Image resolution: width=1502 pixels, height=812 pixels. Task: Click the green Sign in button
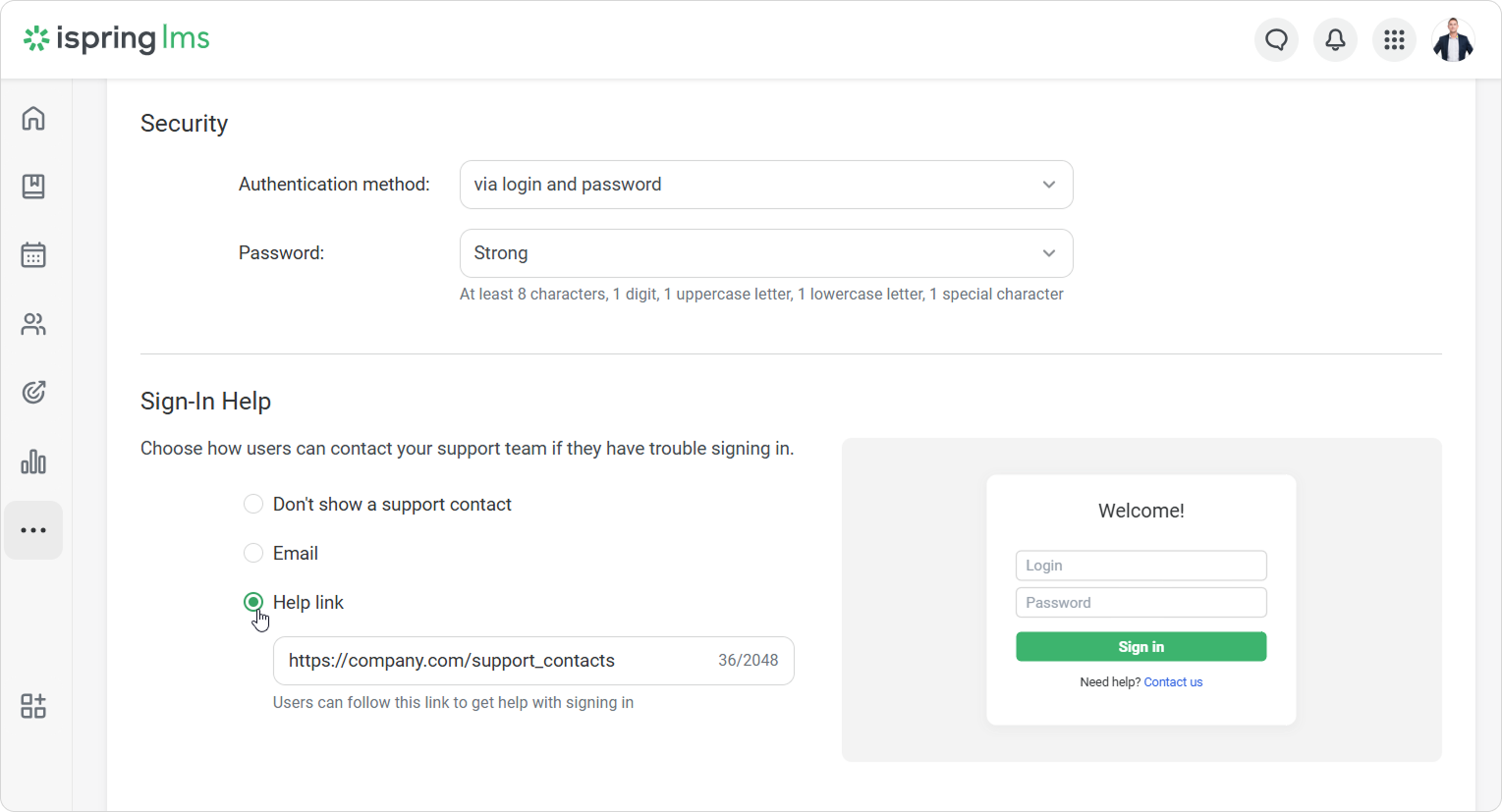[x=1140, y=647]
